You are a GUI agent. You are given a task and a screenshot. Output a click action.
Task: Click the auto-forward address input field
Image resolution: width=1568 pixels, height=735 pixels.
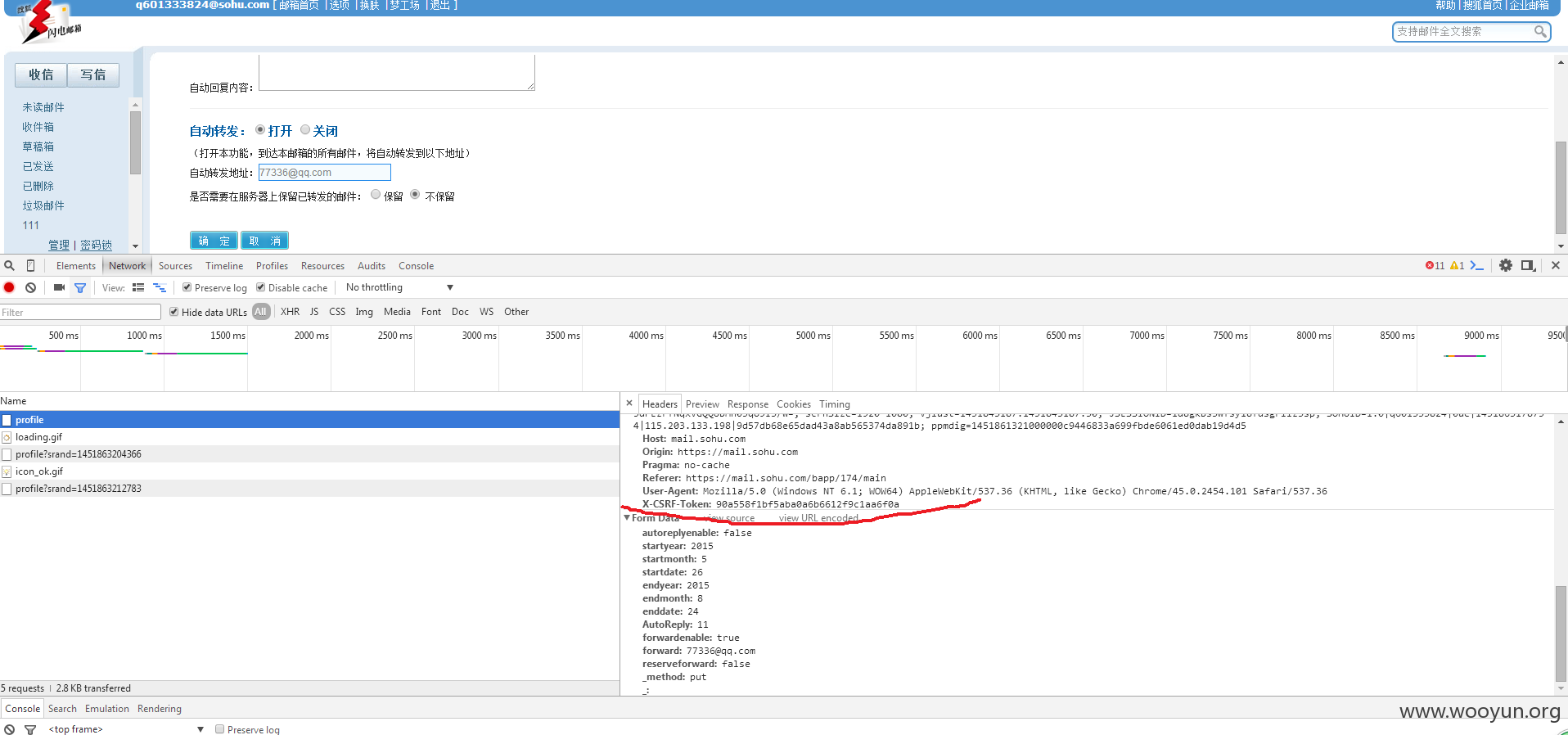pos(324,173)
